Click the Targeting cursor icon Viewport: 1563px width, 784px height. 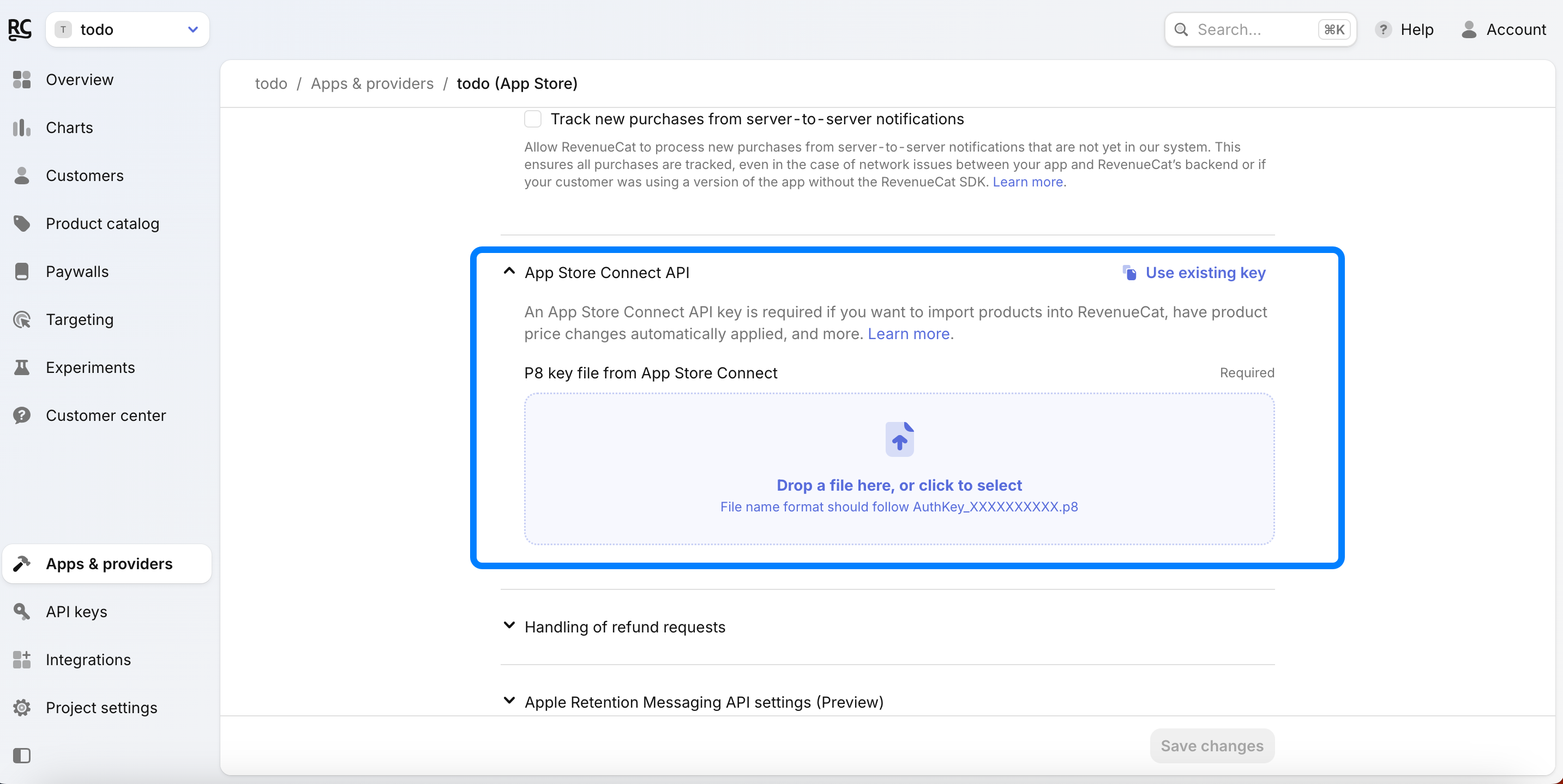coord(22,320)
